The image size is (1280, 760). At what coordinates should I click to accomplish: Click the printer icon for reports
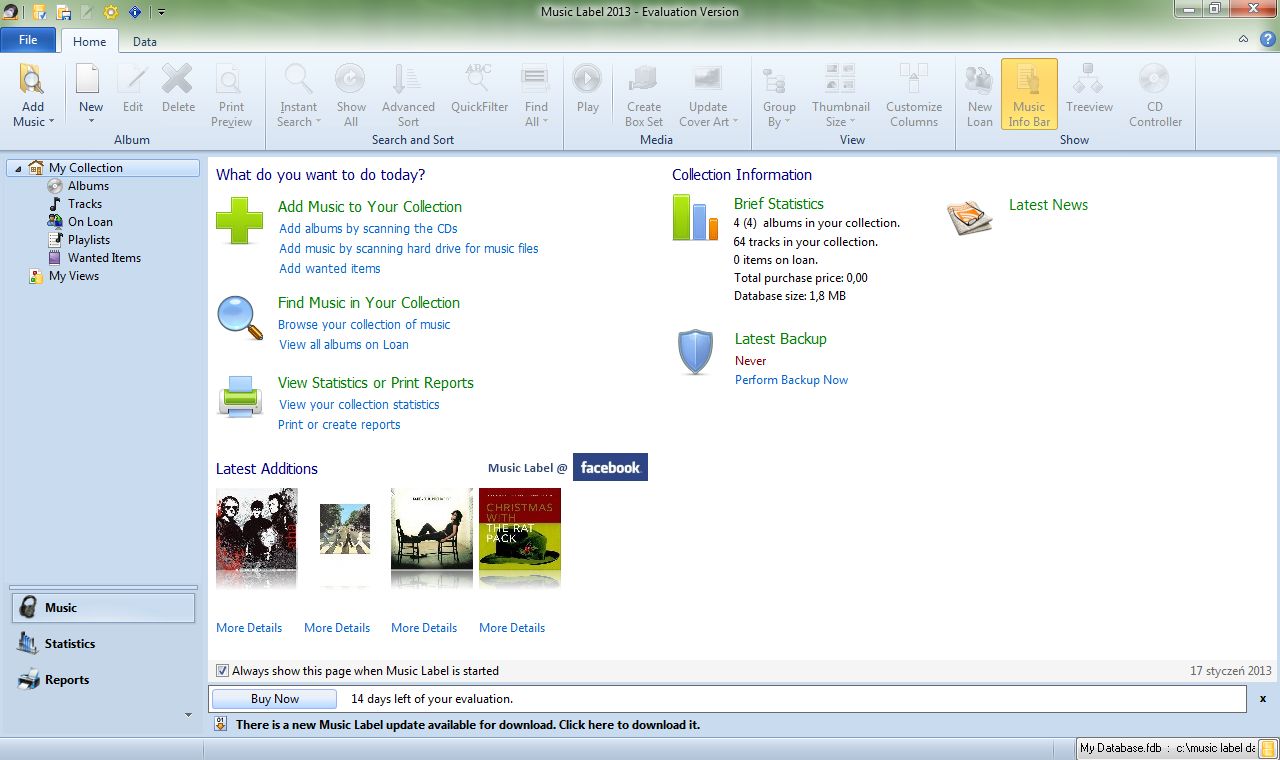240,397
